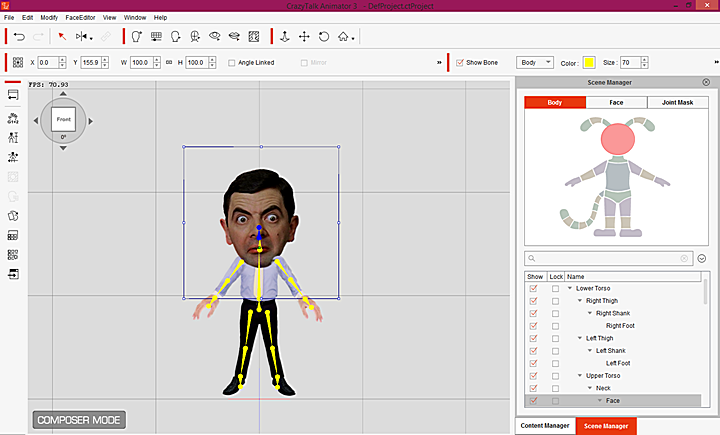Select the Face row in tree
This screenshot has width=720, height=435.
(613, 401)
